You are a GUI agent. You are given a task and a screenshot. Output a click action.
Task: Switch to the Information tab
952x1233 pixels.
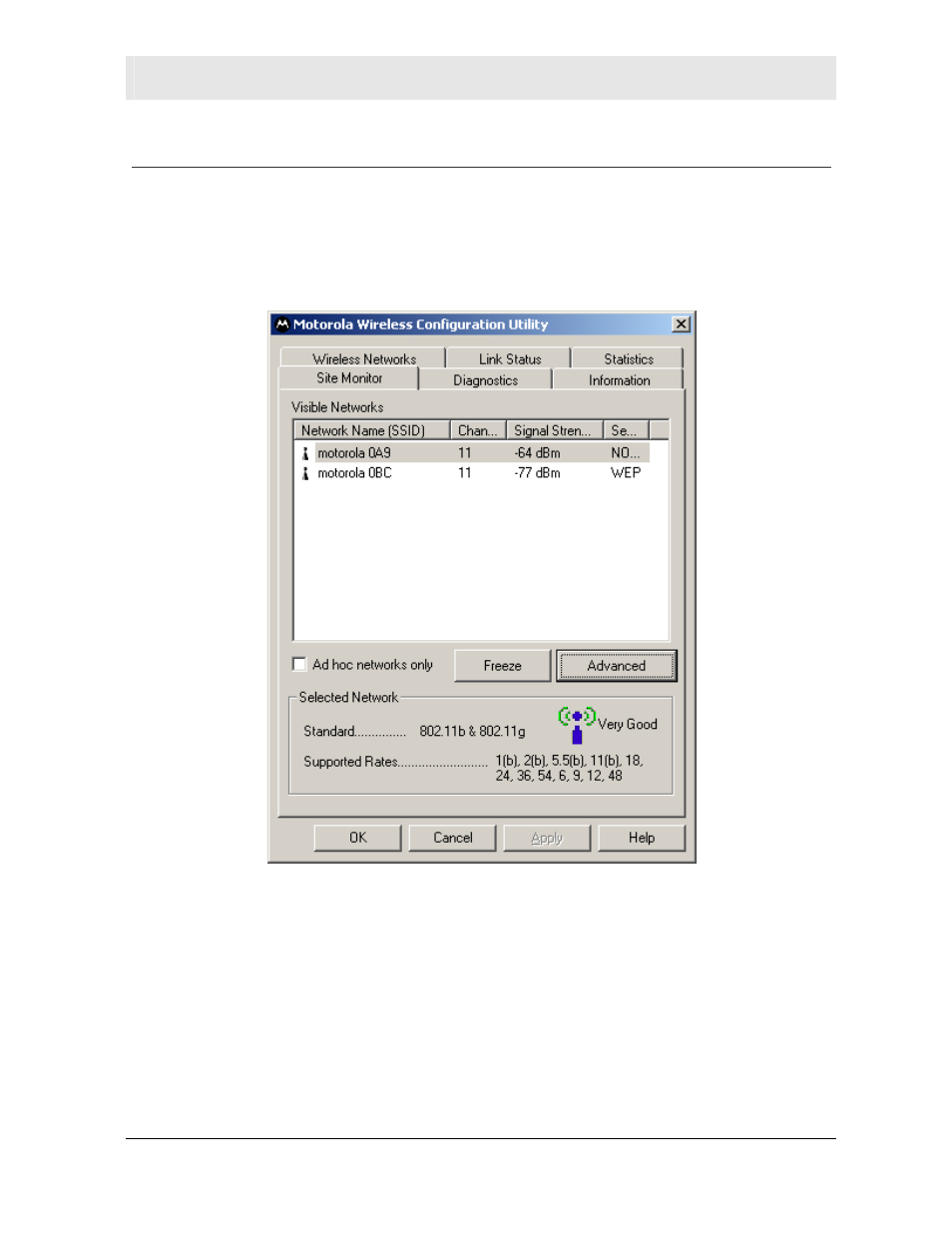[x=619, y=380]
